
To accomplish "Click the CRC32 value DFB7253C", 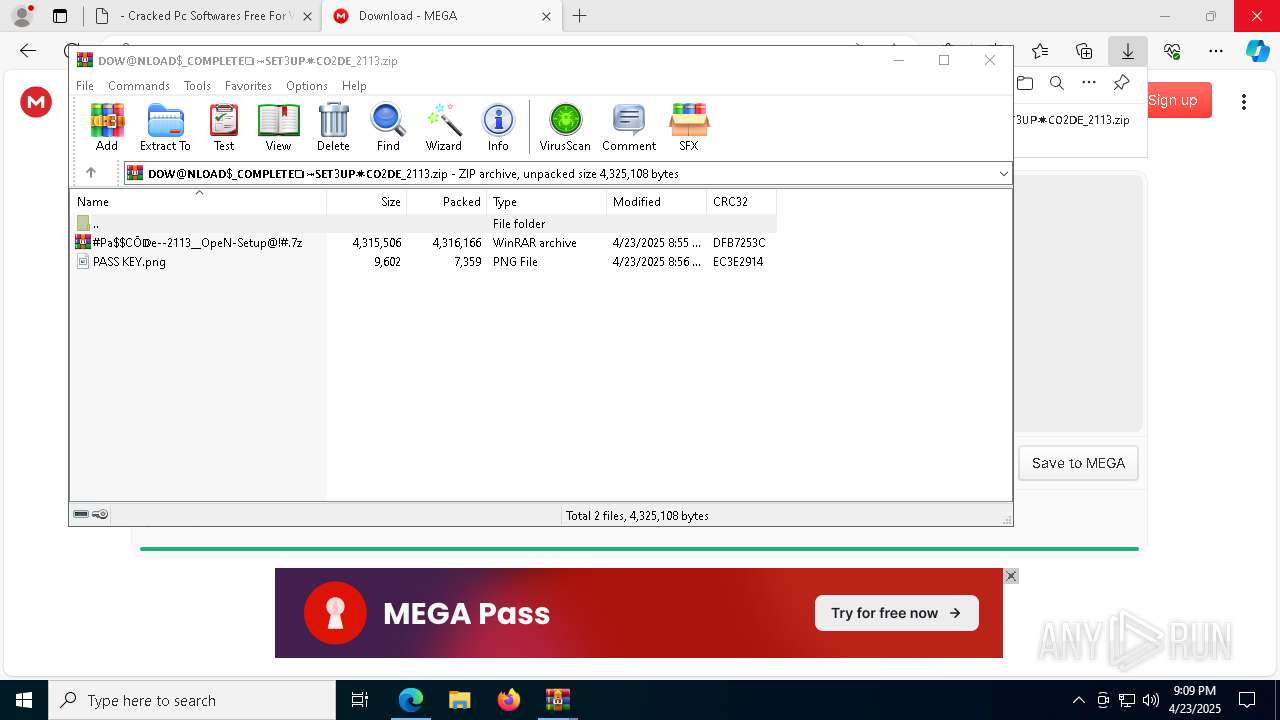I will (739, 243).
